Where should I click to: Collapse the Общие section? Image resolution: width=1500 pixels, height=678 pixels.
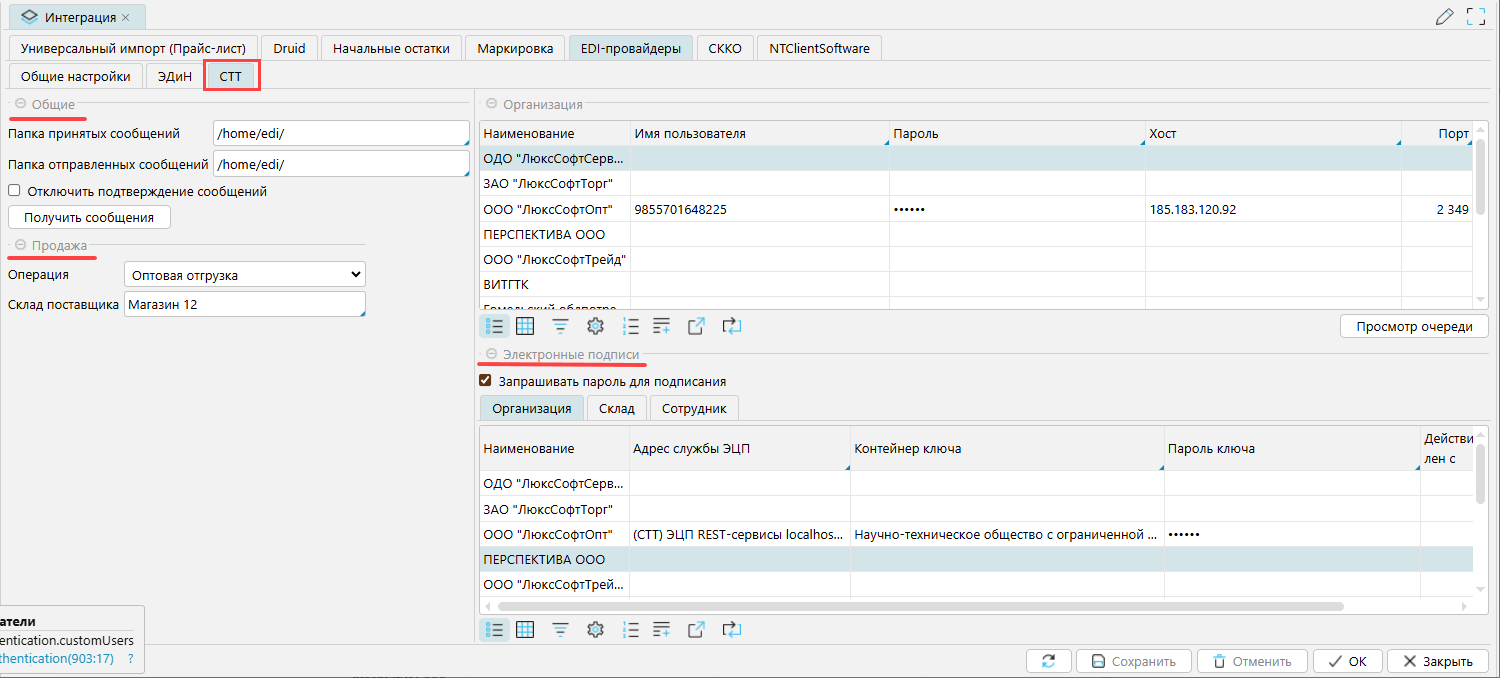tap(20, 104)
